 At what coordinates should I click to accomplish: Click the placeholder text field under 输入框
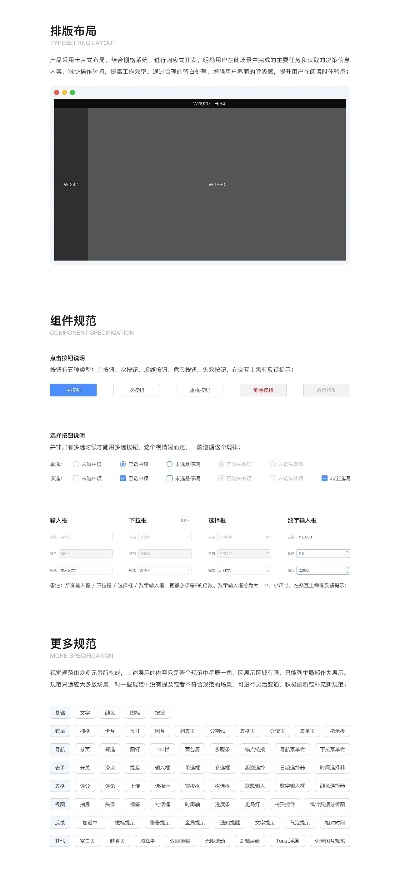pyautogui.click(x=86, y=537)
